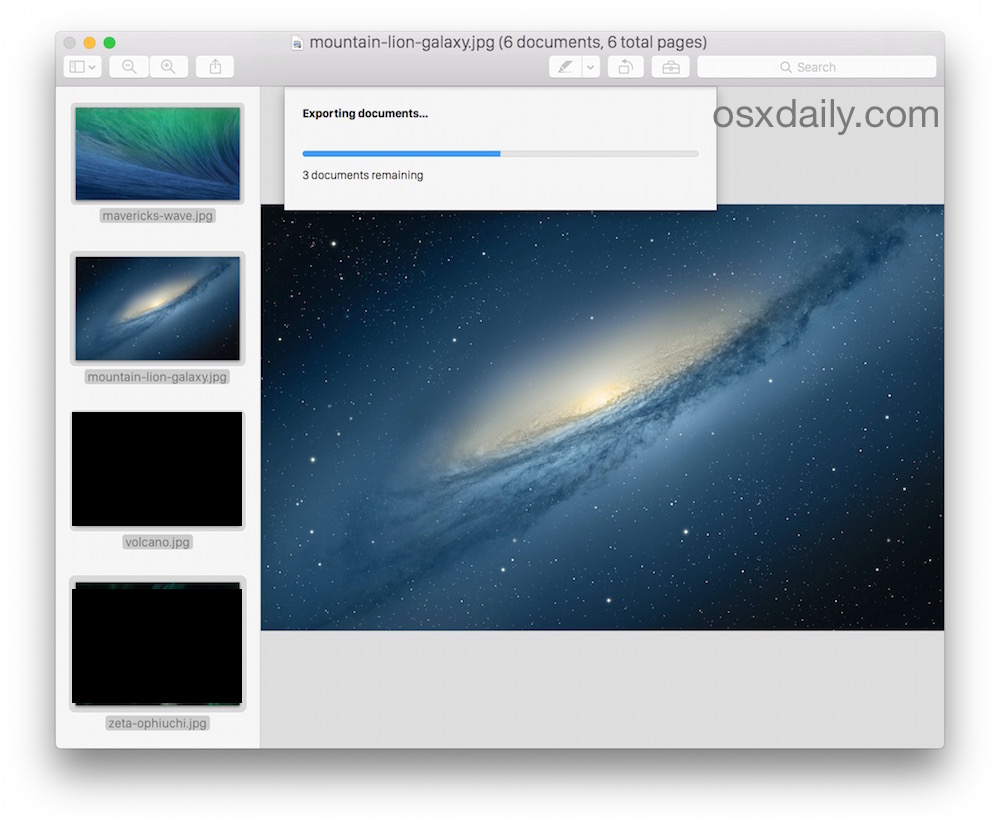1000x828 pixels.
Task: Click the rotate left icon
Action: pyautogui.click(x=626, y=66)
